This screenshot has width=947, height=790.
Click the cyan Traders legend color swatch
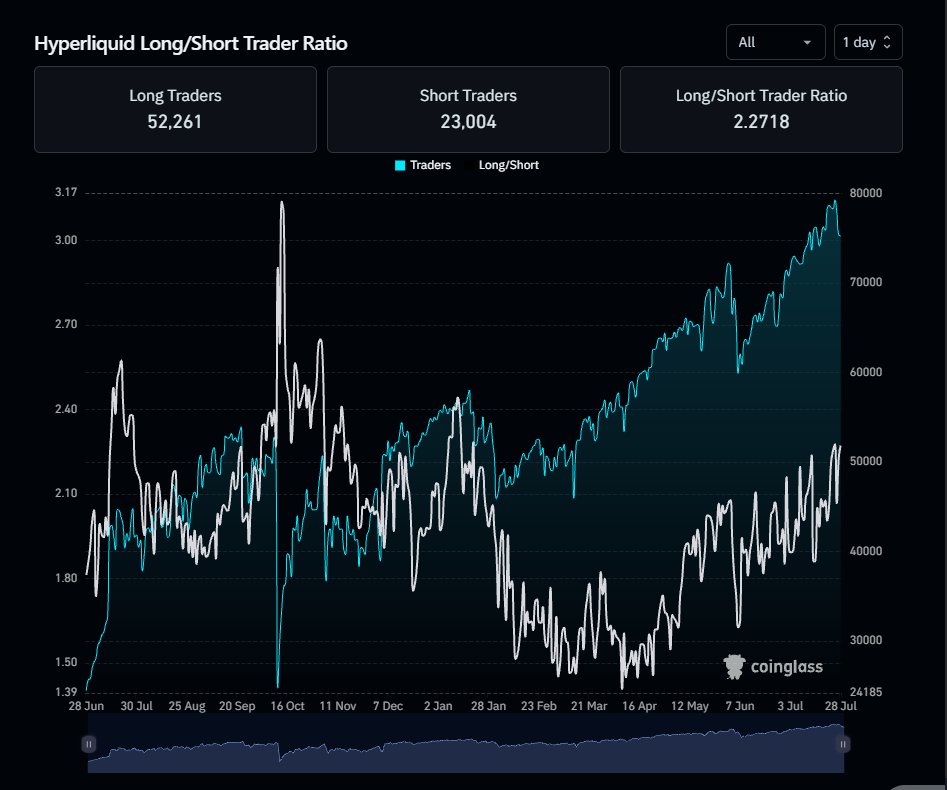tap(400, 165)
